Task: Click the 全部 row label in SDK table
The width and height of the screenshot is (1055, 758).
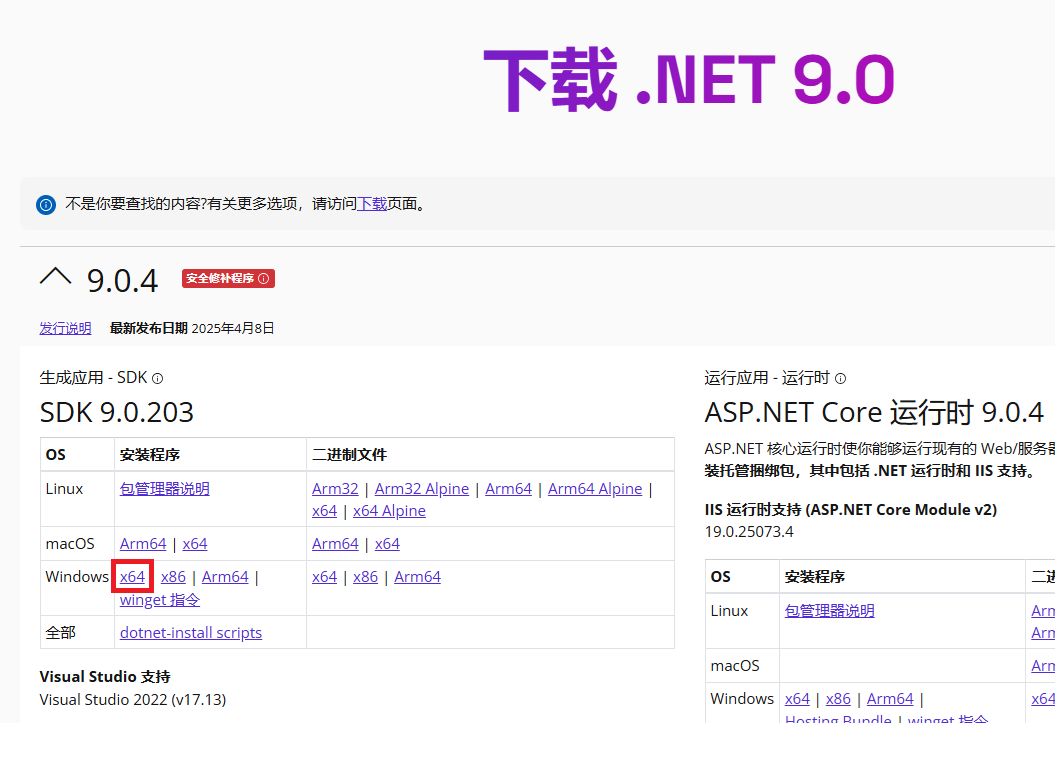Action: click(x=61, y=633)
